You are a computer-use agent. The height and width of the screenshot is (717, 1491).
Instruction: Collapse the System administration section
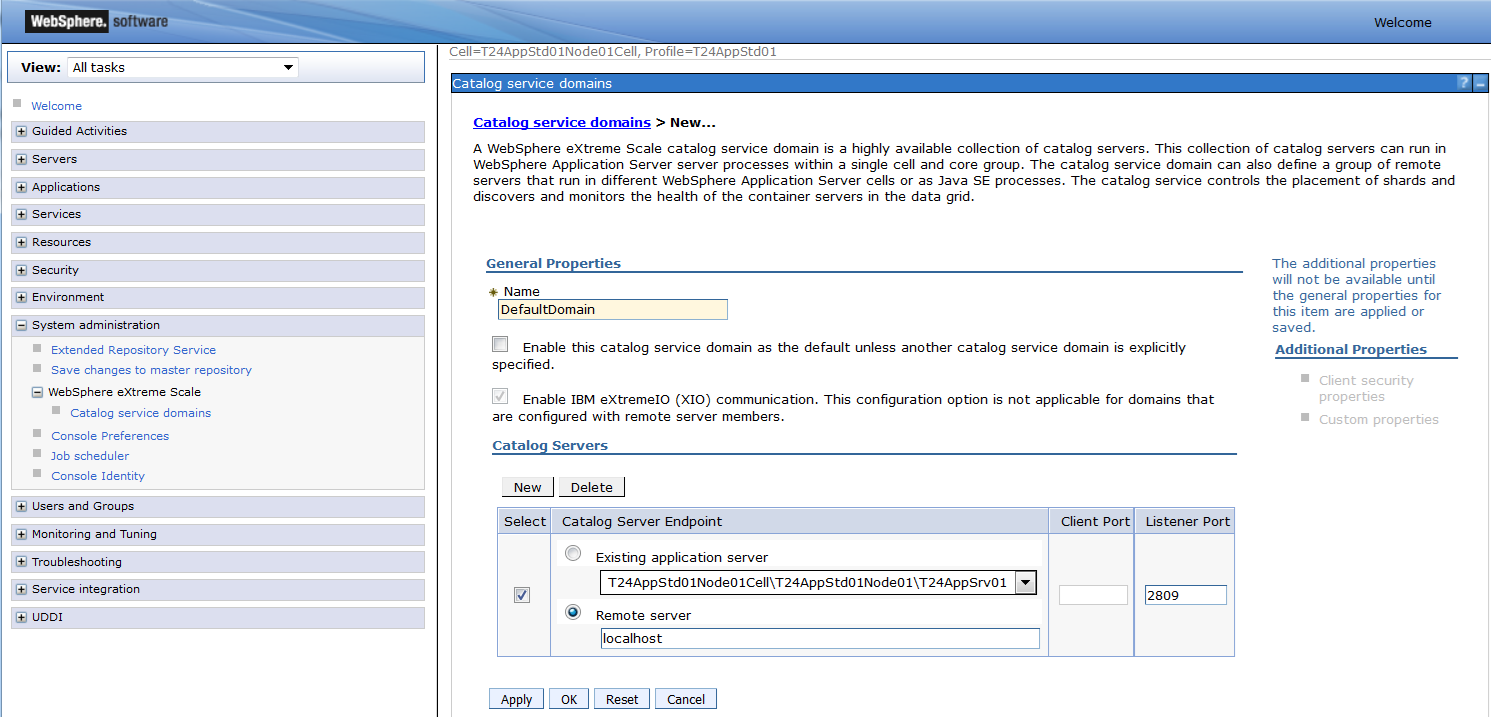point(21,325)
